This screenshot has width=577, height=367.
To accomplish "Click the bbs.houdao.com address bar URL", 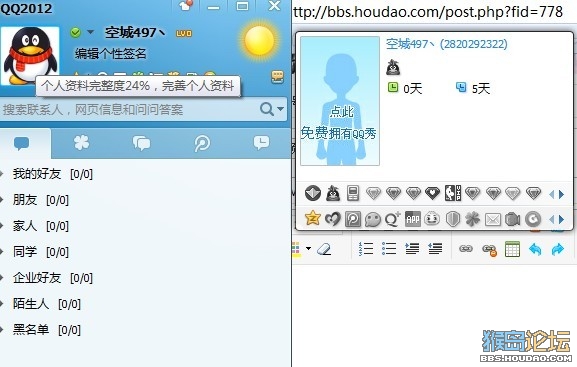I will tap(428, 12).
